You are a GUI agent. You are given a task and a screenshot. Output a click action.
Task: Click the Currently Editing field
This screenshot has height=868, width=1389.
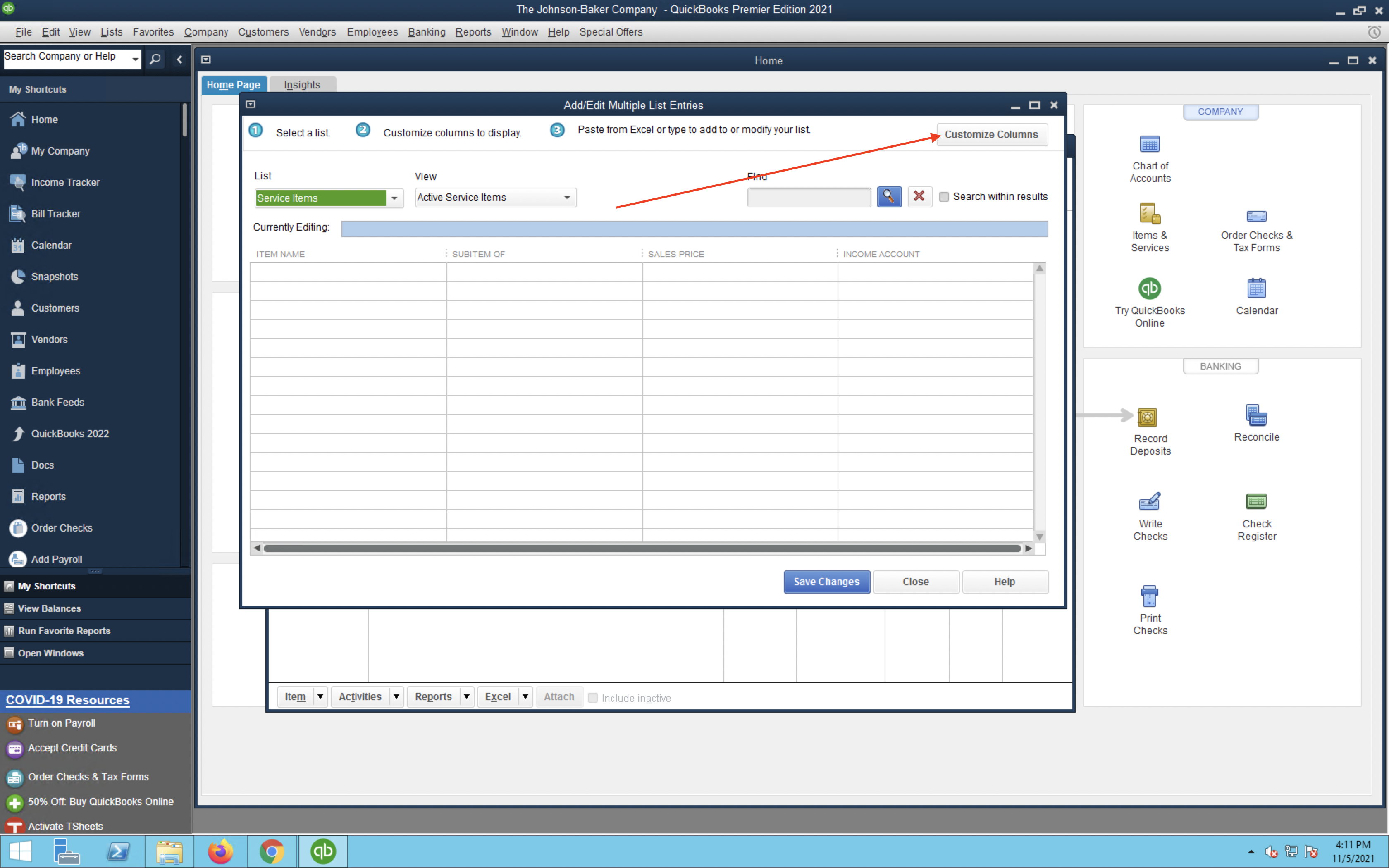coord(694,229)
